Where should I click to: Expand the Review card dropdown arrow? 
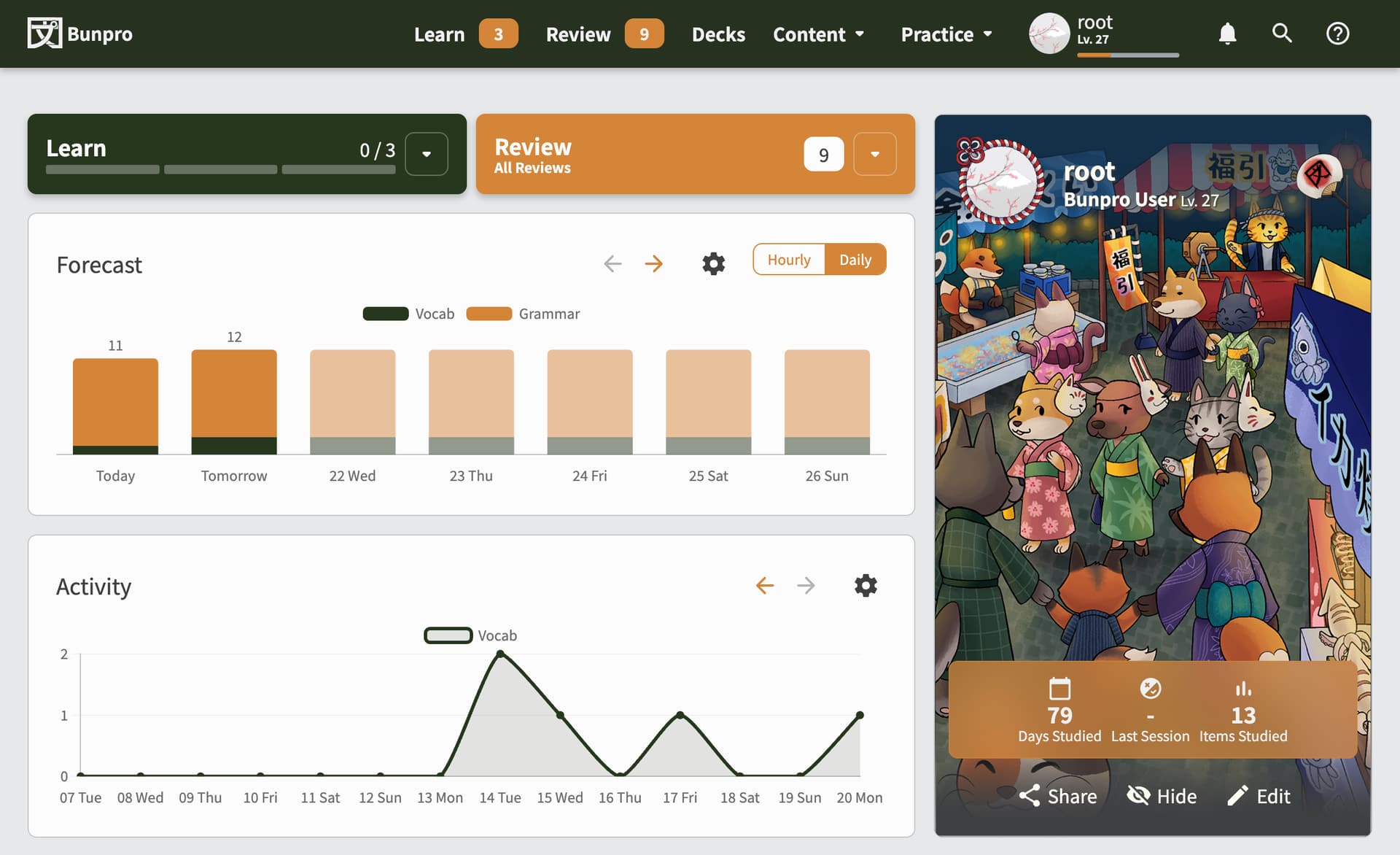(874, 154)
